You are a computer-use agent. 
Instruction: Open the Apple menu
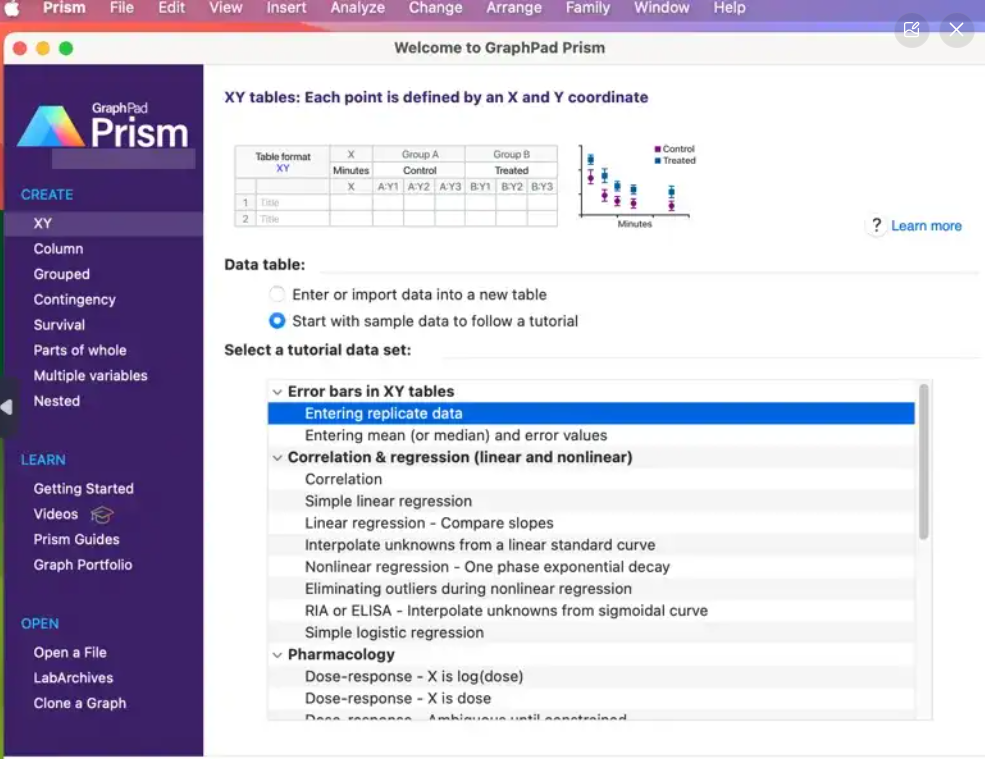point(13,8)
